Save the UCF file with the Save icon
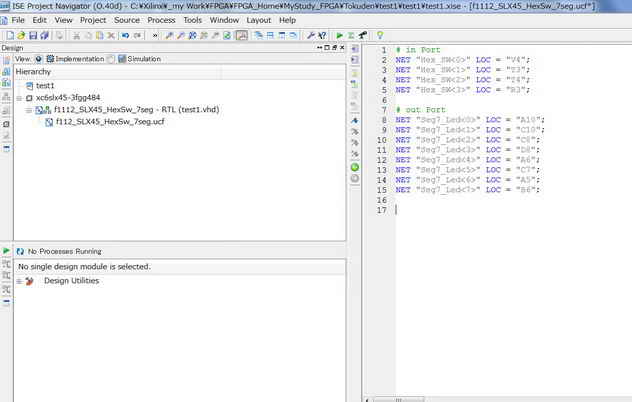This screenshot has height=402, width=632. 33,35
